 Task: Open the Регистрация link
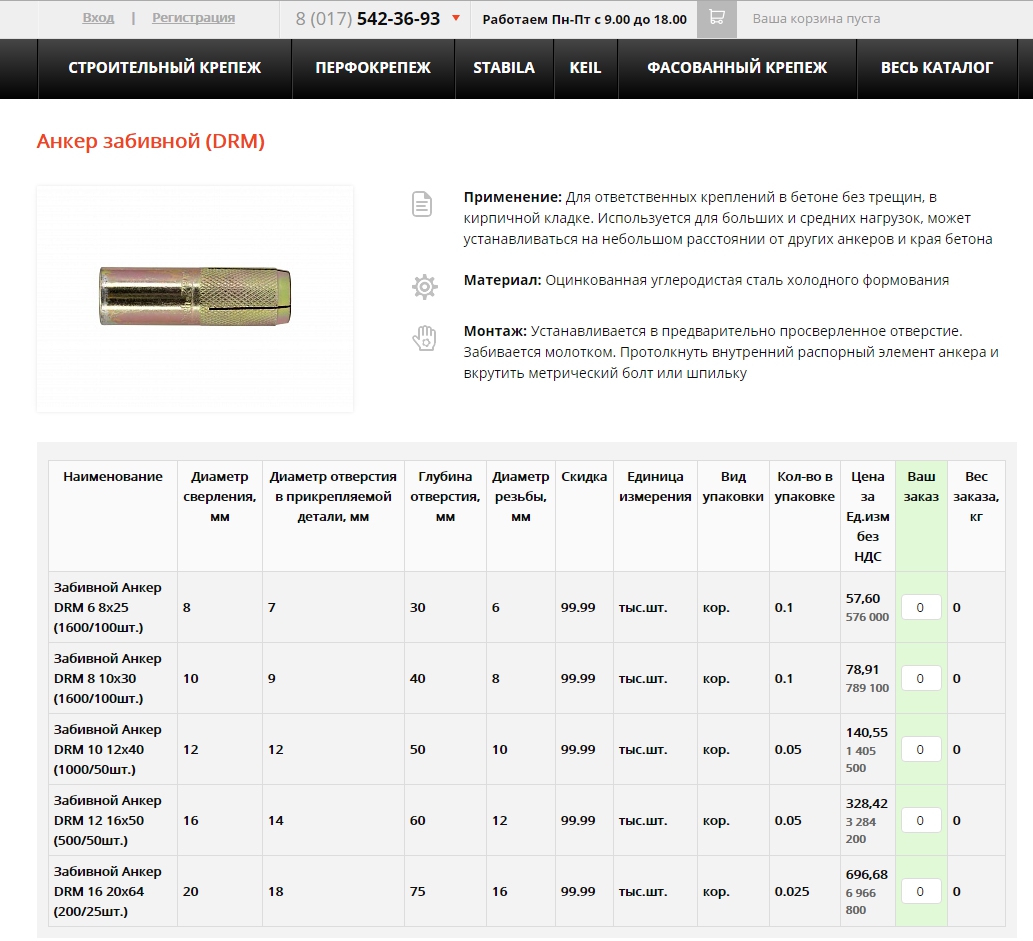(193, 18)
